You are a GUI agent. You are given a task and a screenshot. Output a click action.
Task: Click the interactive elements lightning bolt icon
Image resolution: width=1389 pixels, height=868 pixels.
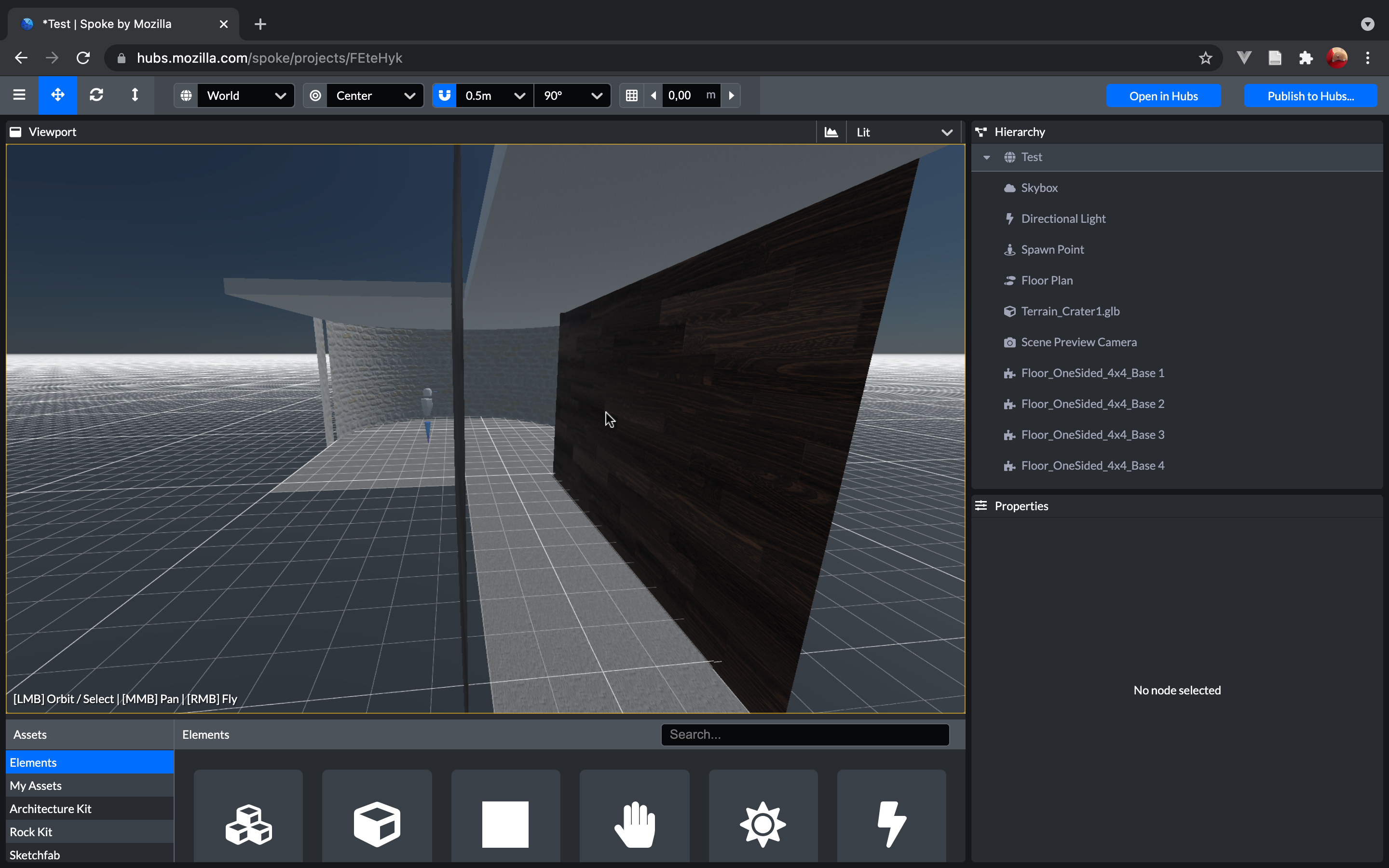pyautogui.click(x=891, y=824)
